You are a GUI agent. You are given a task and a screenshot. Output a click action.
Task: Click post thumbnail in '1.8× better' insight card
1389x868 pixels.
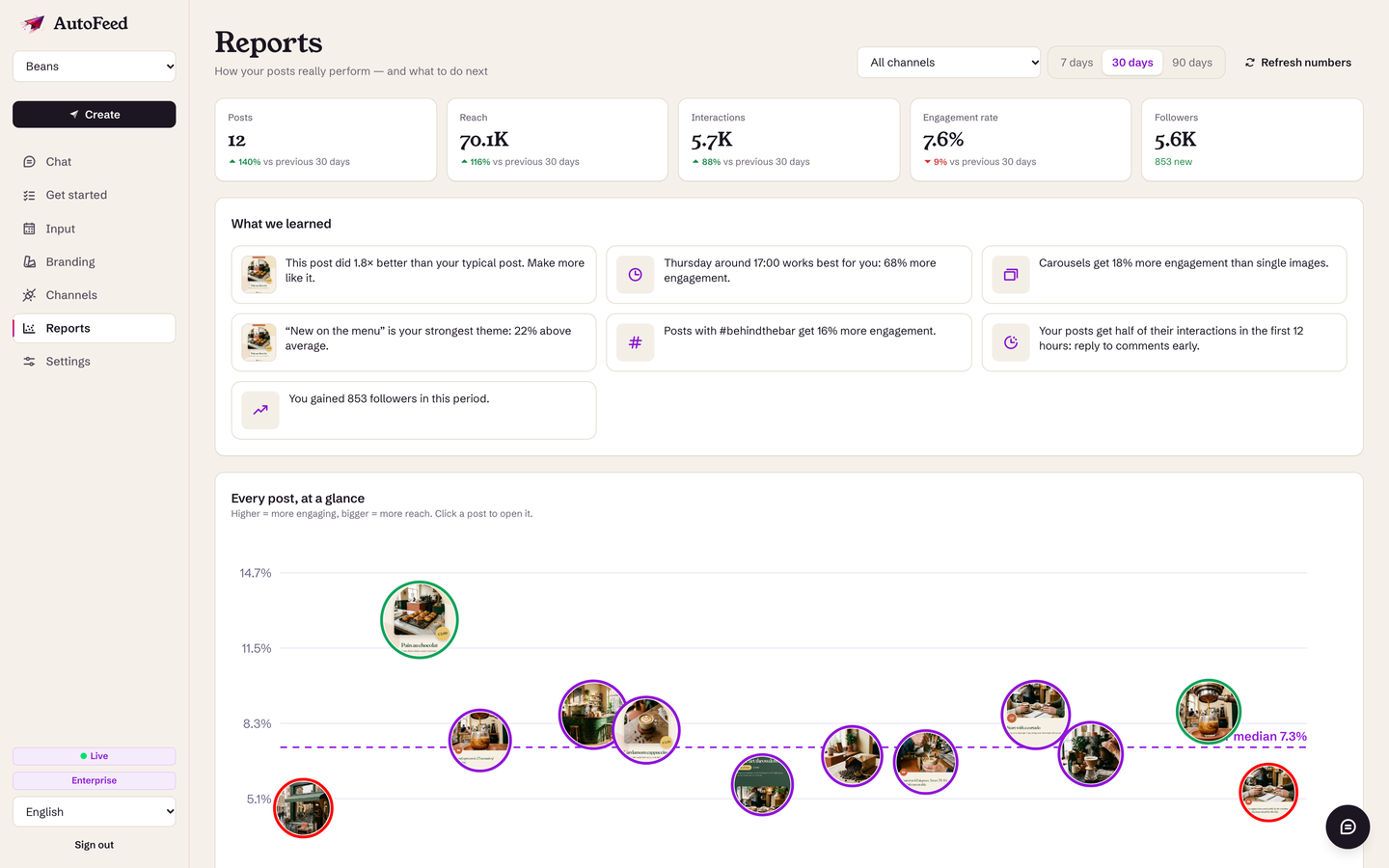point(259,275)
